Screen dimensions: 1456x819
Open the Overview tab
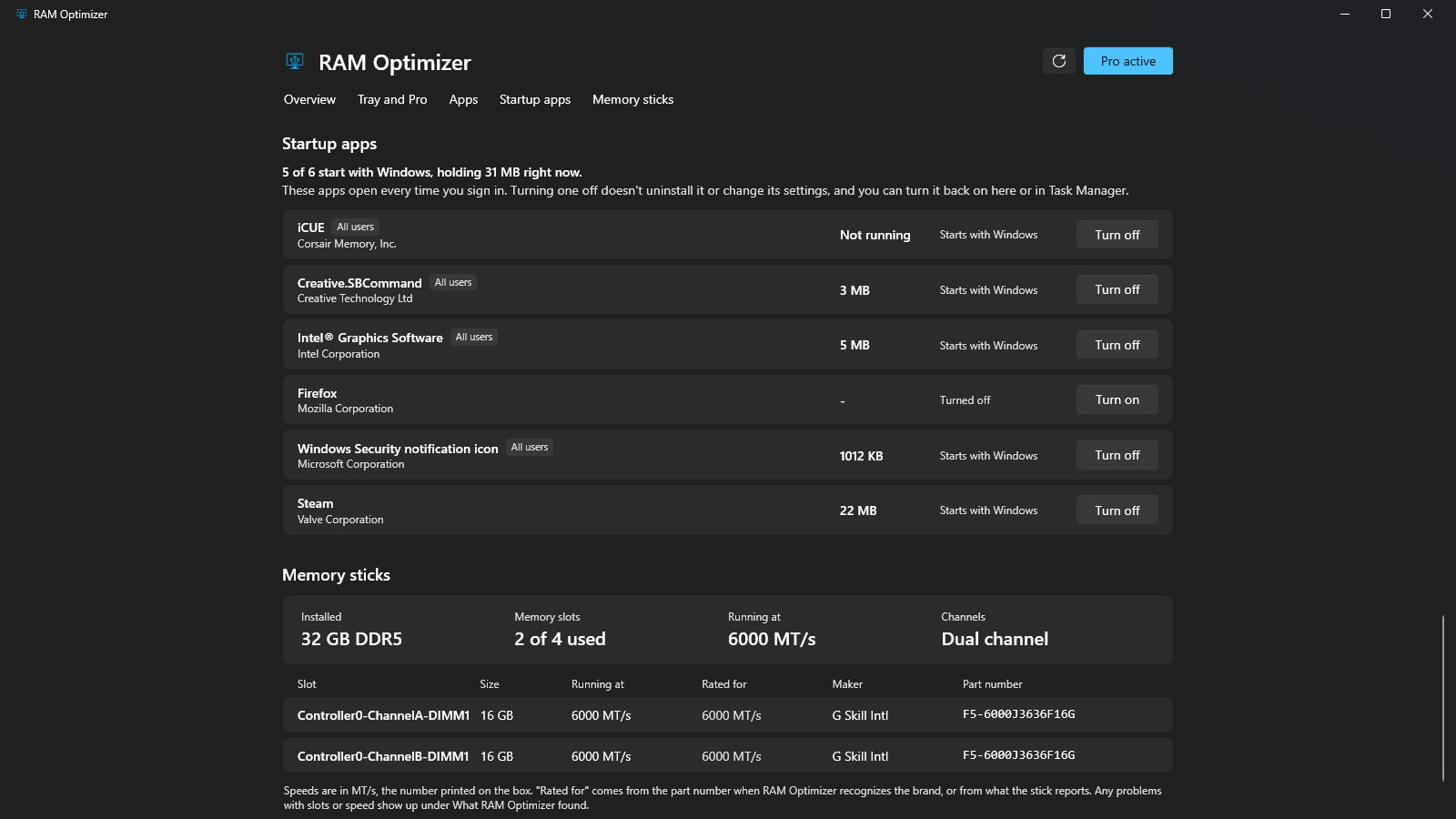pyautogui.click(x=309, y=99)
